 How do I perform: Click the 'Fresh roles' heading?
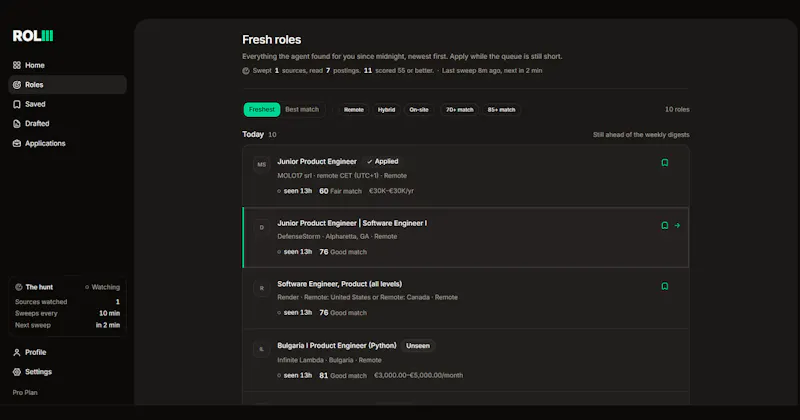pos(271,40)
